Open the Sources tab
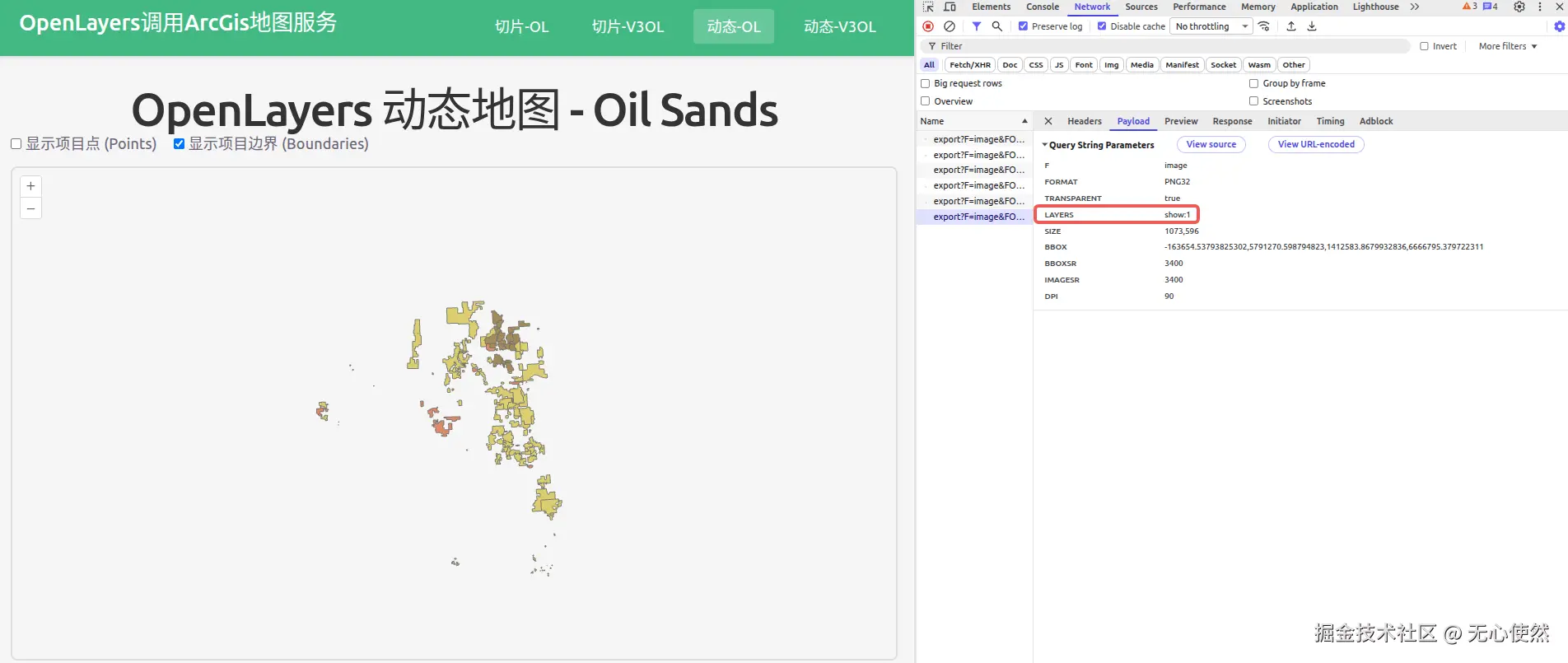The height and width of the screenshot is (663, 1568). point(1141,7)
